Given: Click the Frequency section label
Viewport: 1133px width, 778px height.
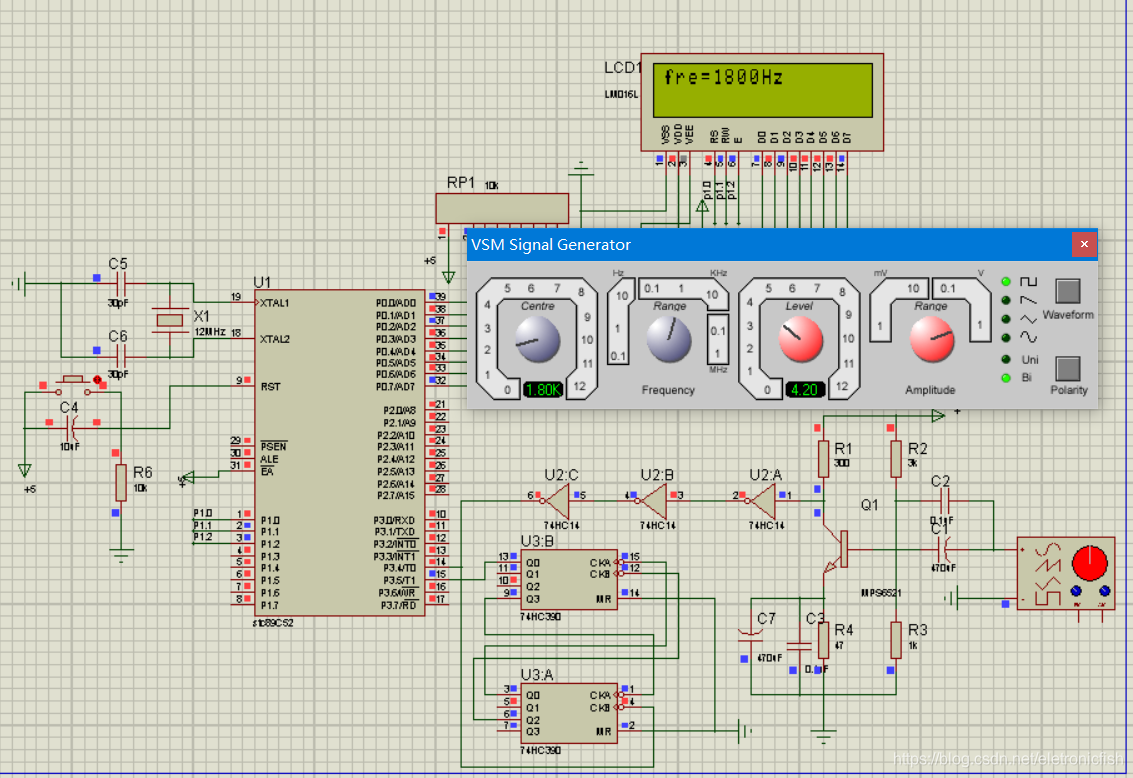Looking at the screenshot, I should click(x=668, y=390).
